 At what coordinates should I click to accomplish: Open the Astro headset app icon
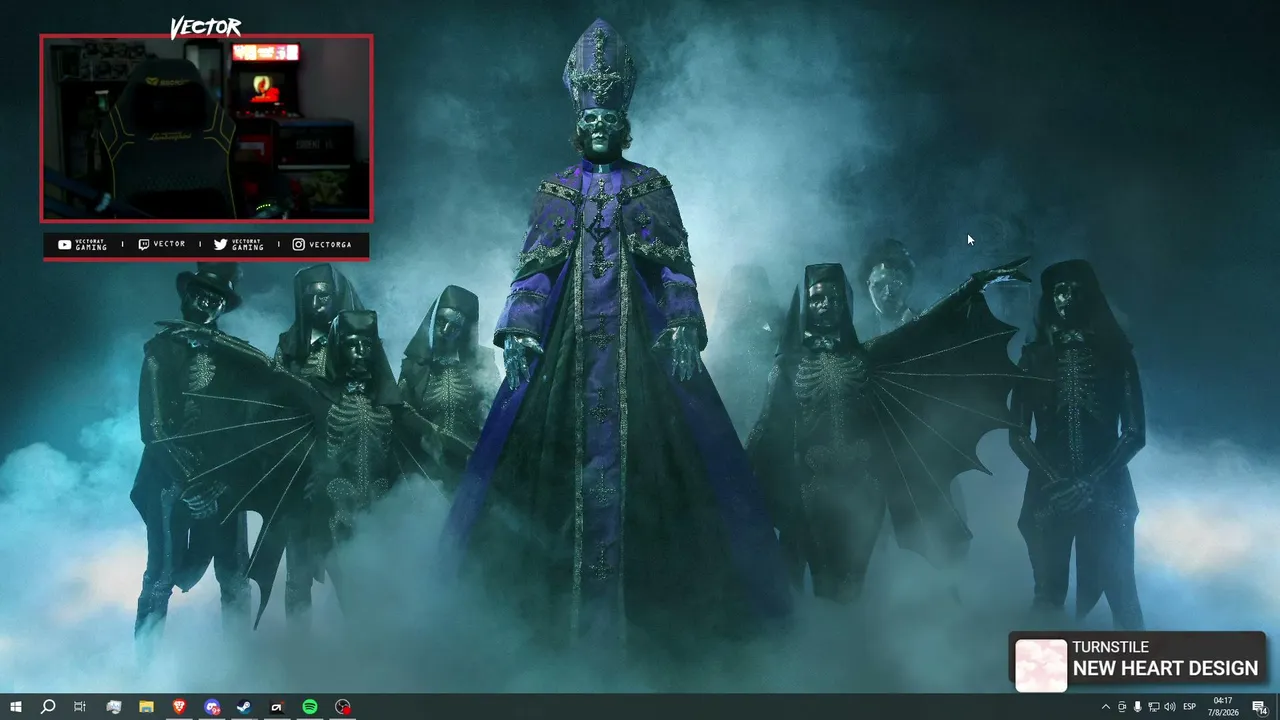click(x=277, y=707)
